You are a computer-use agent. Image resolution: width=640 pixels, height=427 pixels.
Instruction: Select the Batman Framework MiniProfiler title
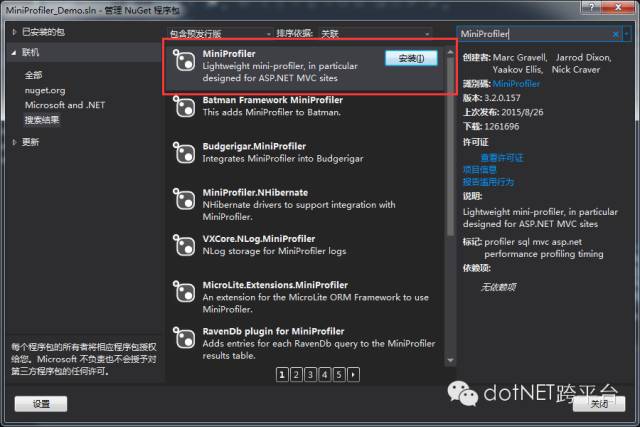273,100
